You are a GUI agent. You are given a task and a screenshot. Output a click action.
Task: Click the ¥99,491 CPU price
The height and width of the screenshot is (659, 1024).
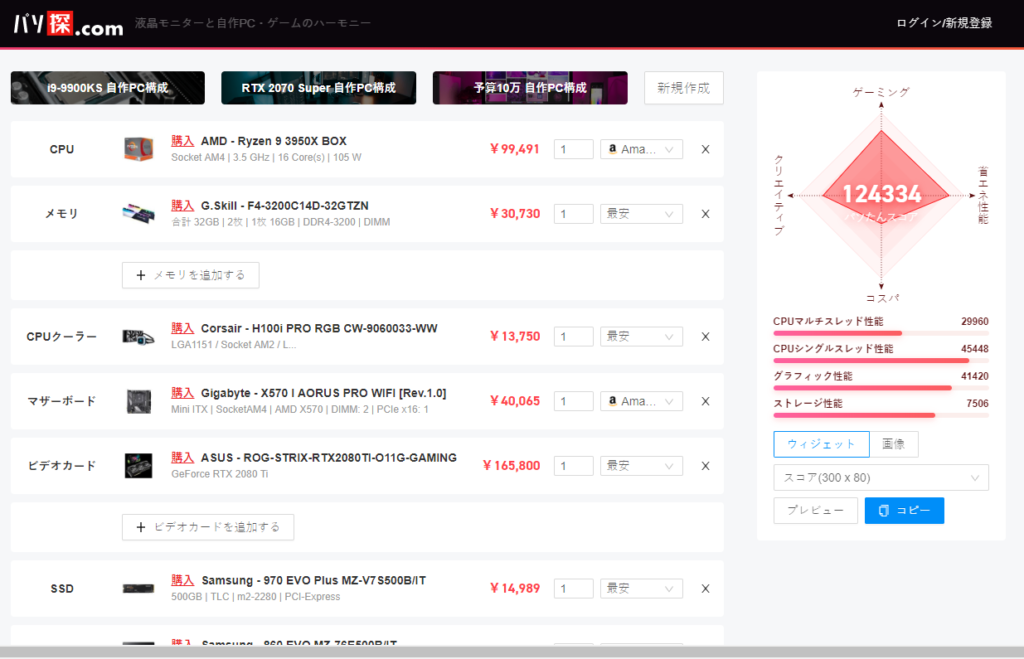515,149
